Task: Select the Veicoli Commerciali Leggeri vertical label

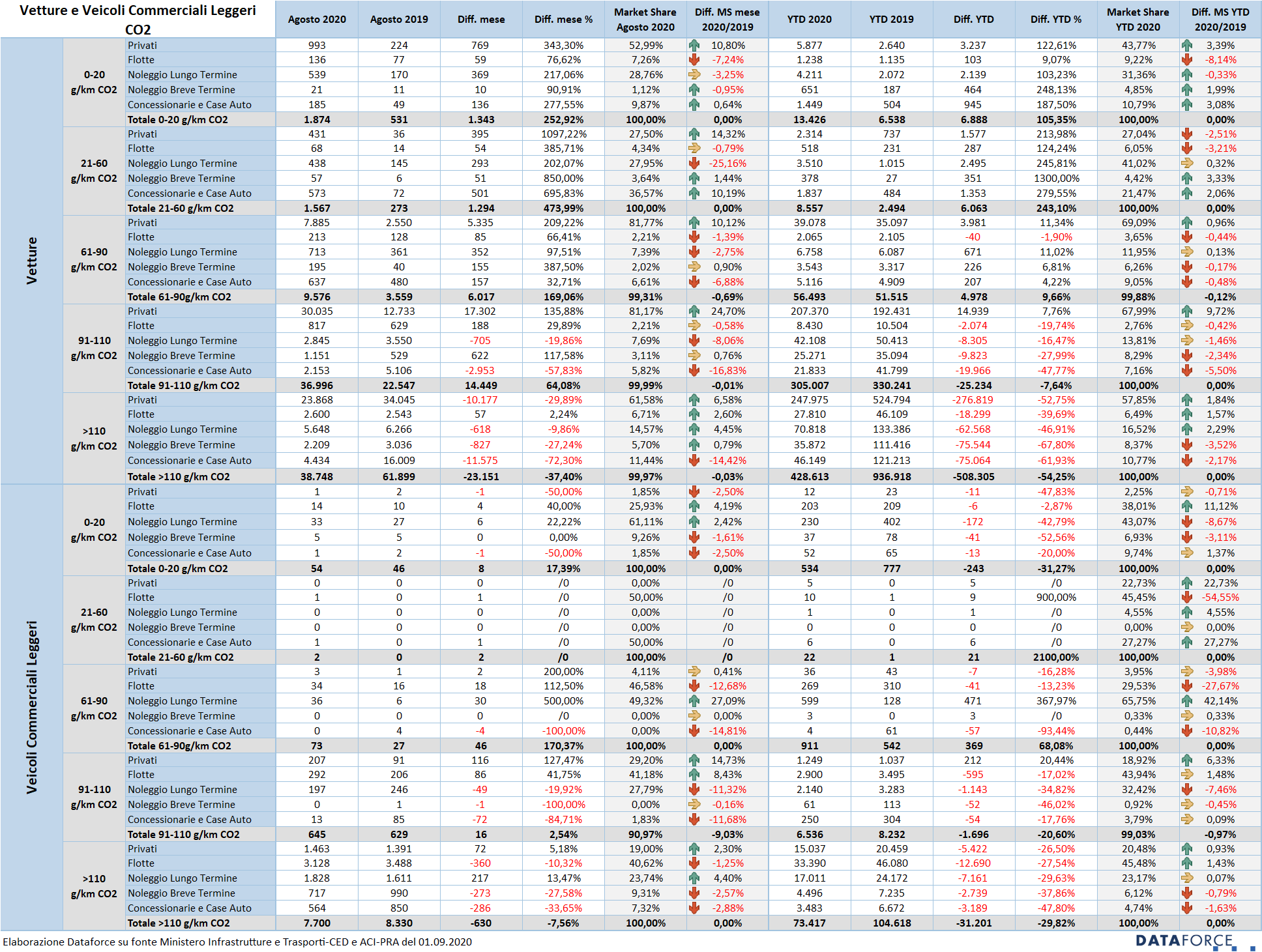Action: (31, 707)
